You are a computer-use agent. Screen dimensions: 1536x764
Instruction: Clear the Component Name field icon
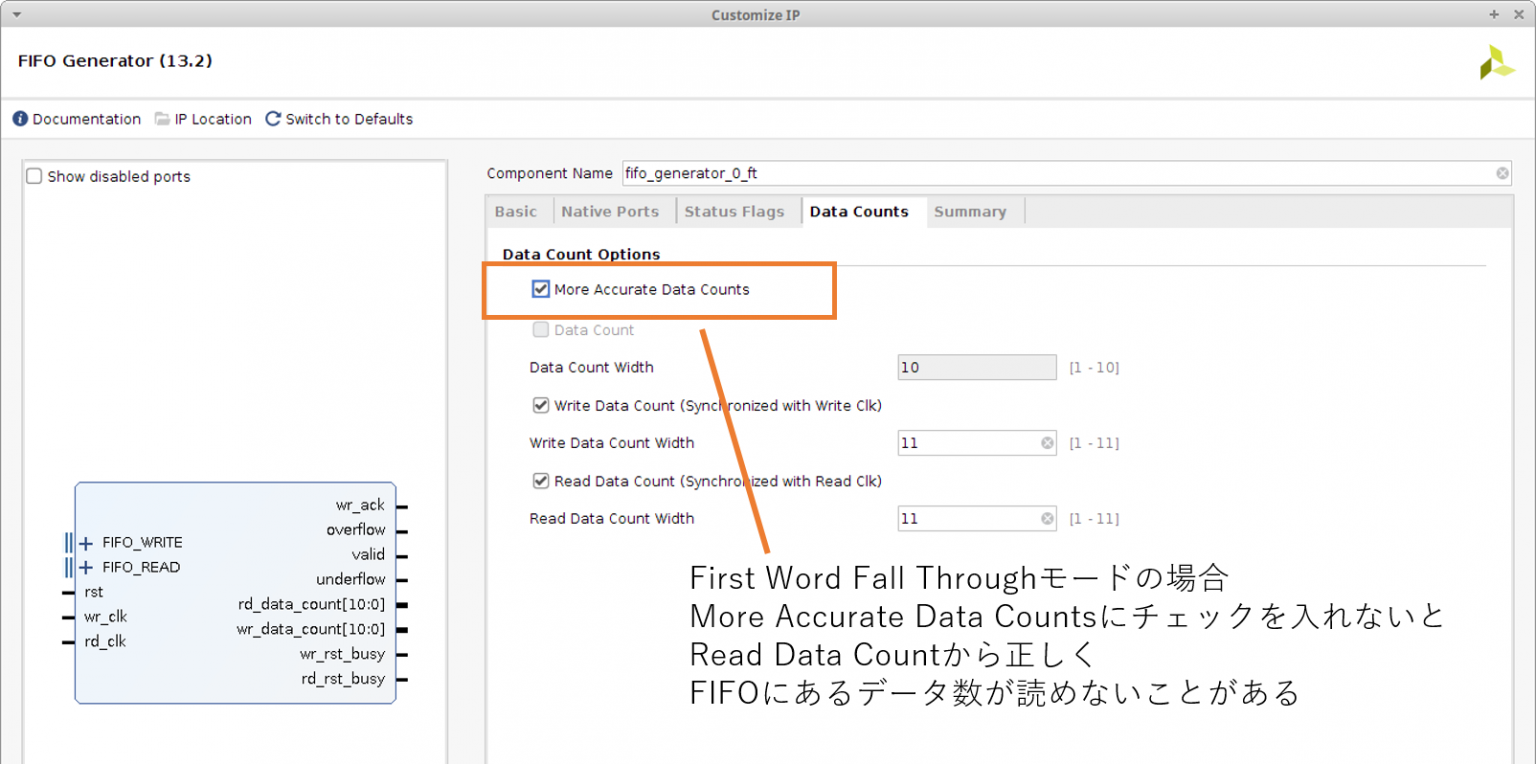click(x=1502, y=174)
